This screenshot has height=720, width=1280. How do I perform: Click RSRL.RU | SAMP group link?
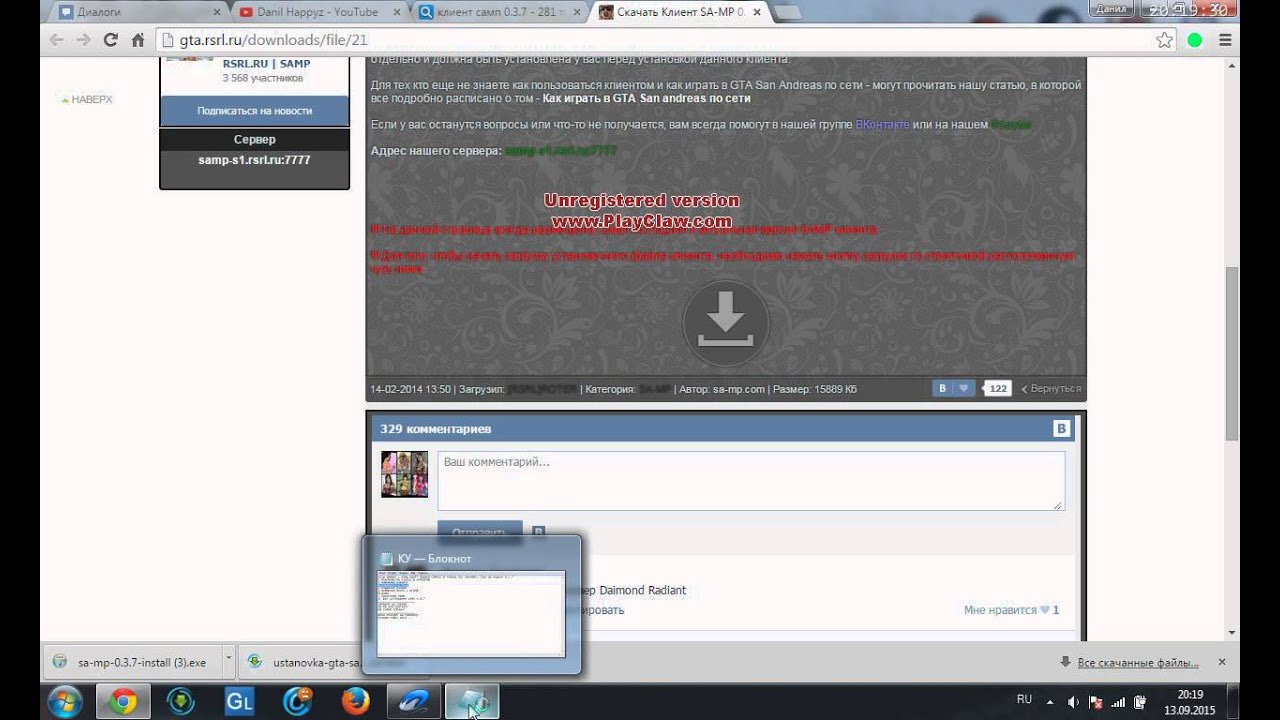pyautogui.click(x=266, y=63)
